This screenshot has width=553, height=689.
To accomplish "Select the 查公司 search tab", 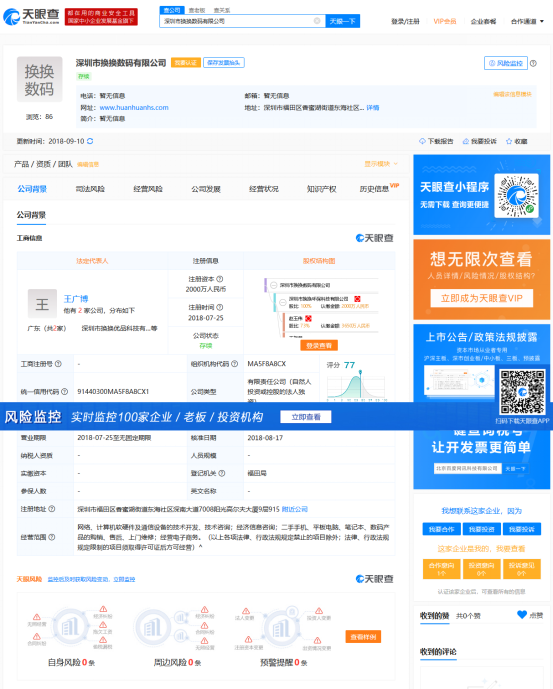I will [x=172, y=10].
